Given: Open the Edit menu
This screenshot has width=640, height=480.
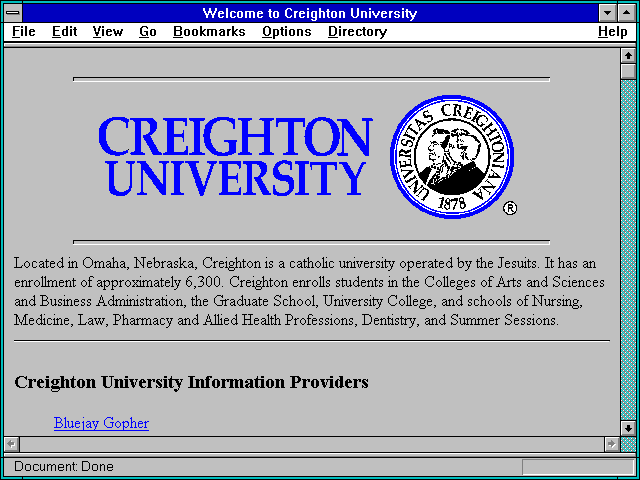Looking at the screenshot, I should [64, 31].
